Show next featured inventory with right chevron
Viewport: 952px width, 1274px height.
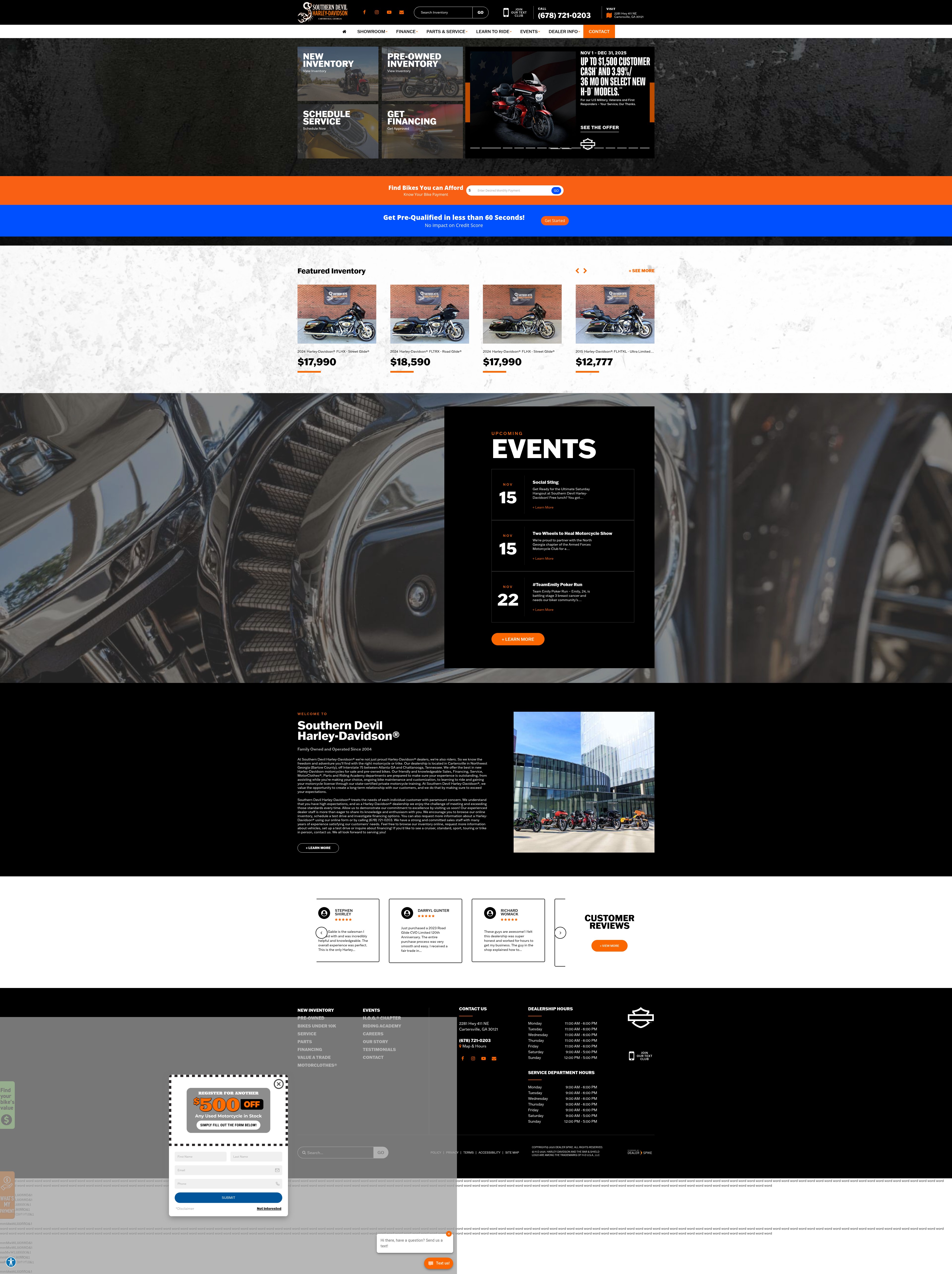click(585, 271)
